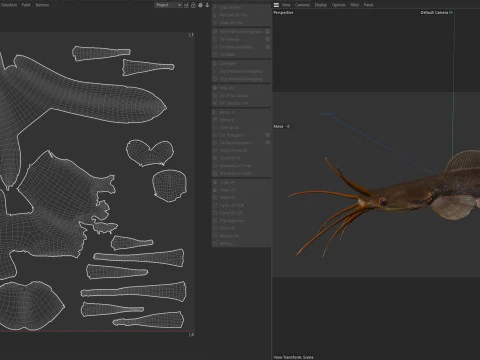The width and height of the screenshot is (480, 360).
Task: Open options for UV Rectangularize
Action: [268, 143]
